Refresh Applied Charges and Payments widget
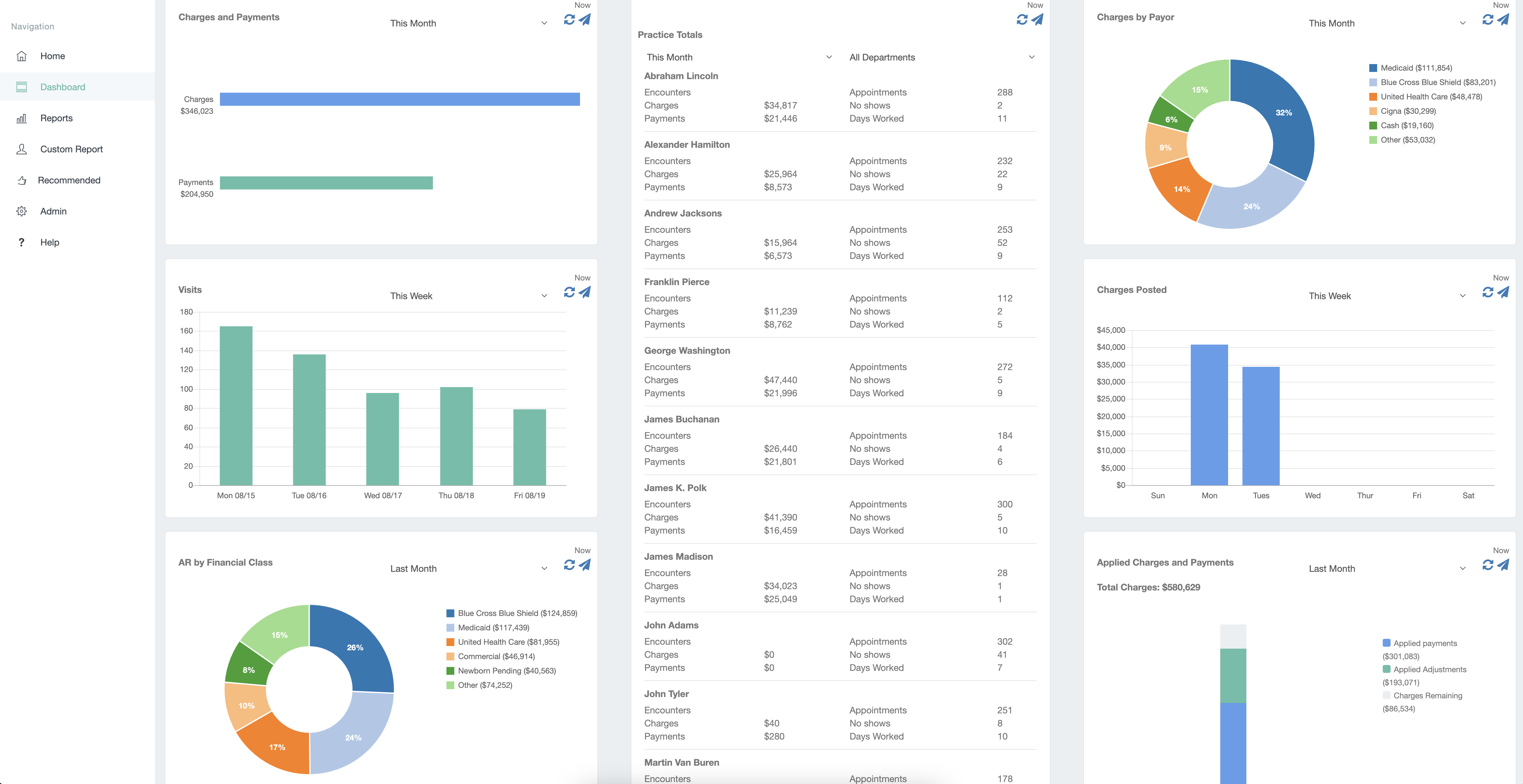The height and width of the screenshot is (784, 1523). (x=1488, y=565)
